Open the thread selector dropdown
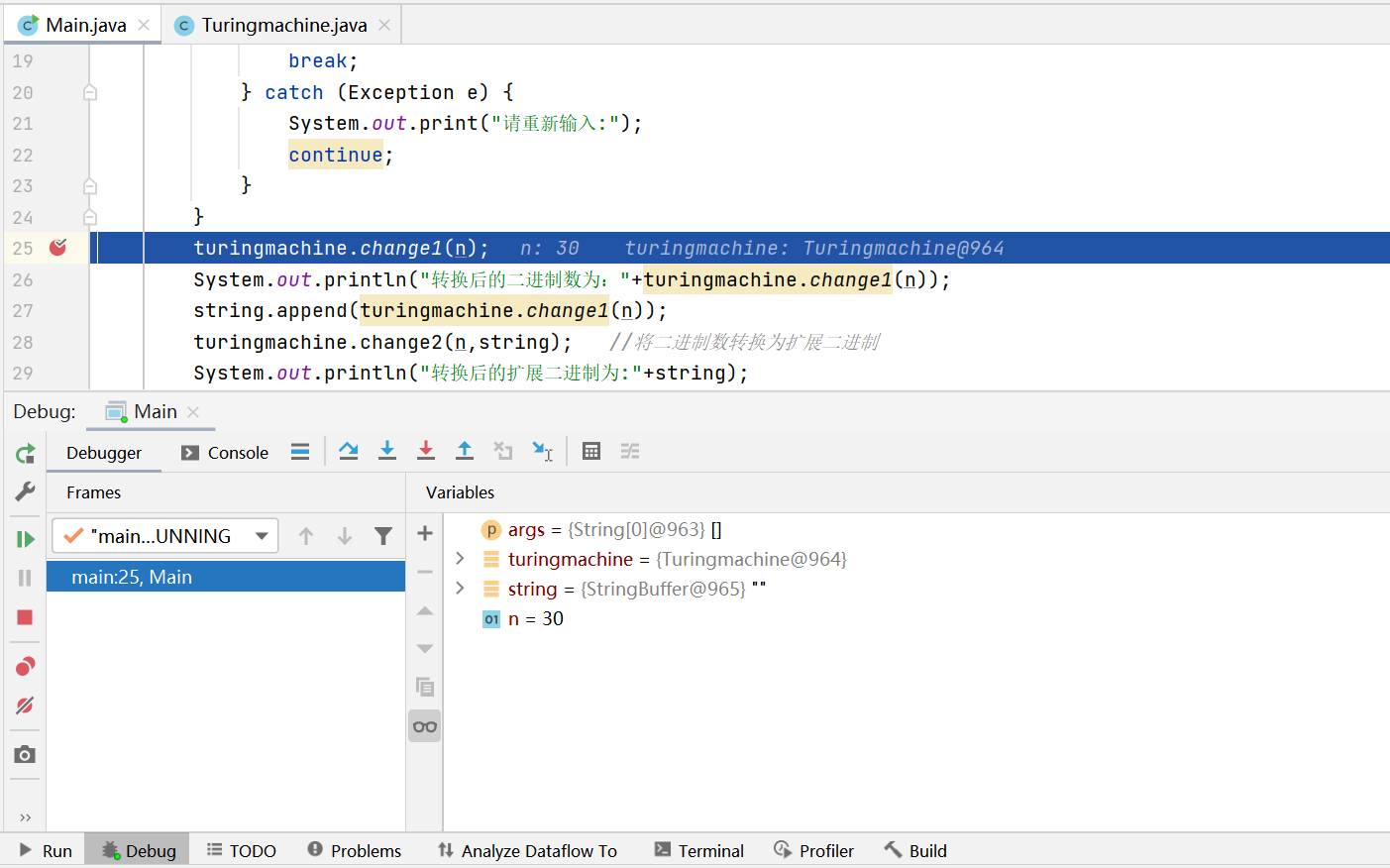This screenshot has width=1390, height=868. coord(165,536)
